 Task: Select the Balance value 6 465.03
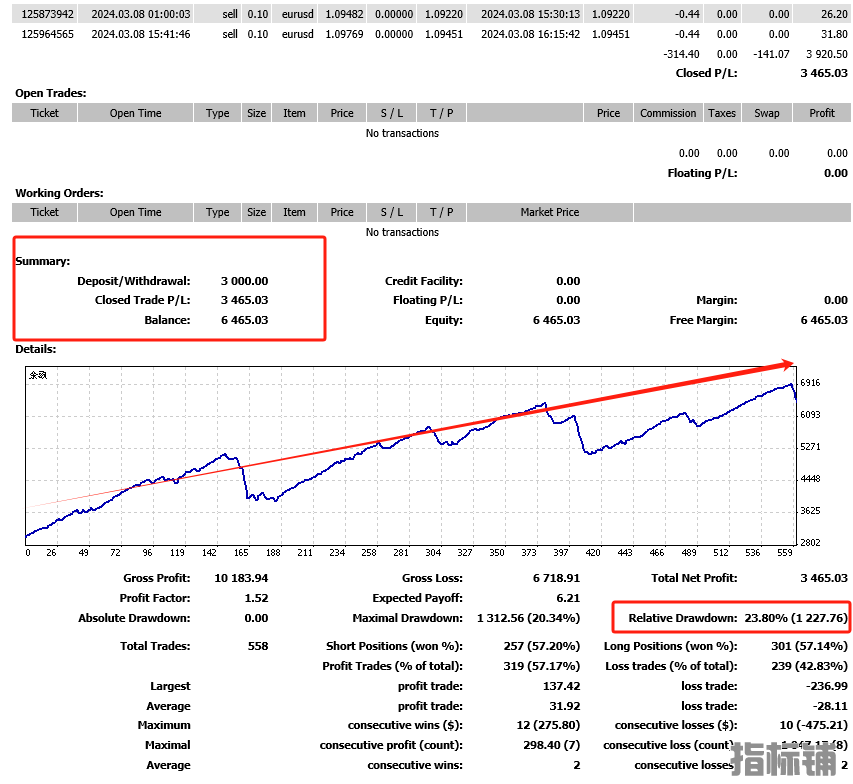click(x=244, y=320)
